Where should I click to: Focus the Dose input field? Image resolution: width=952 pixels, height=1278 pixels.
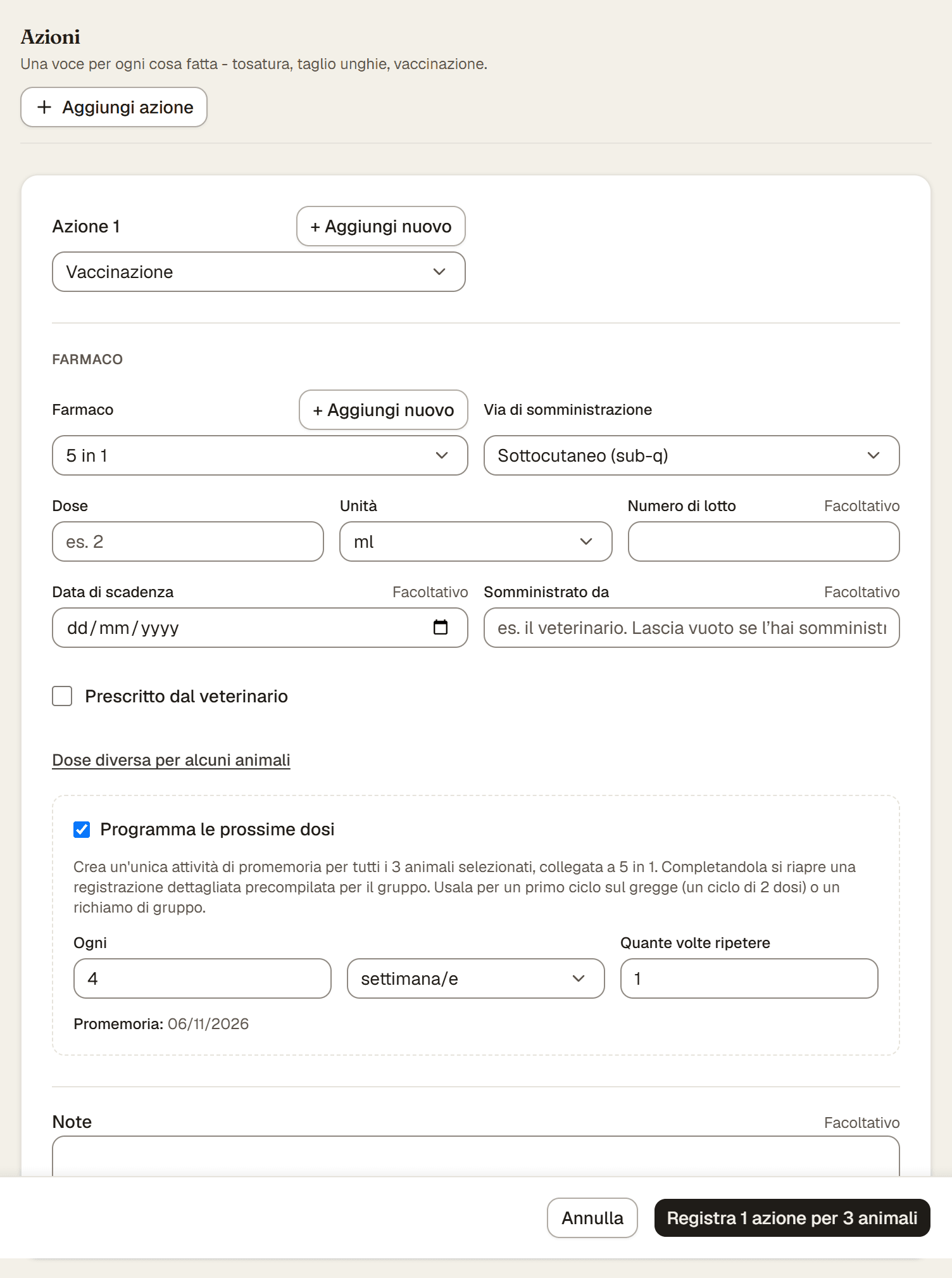tap(188, 541)
